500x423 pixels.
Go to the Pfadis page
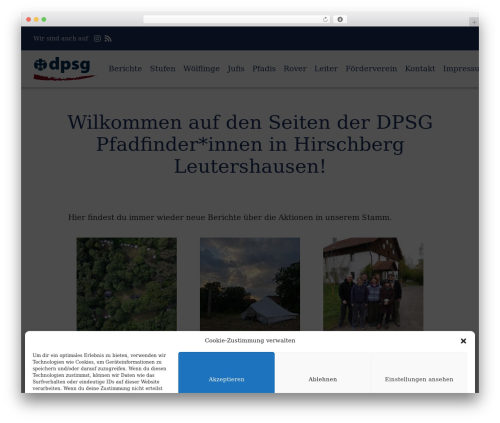coord(264,69)
